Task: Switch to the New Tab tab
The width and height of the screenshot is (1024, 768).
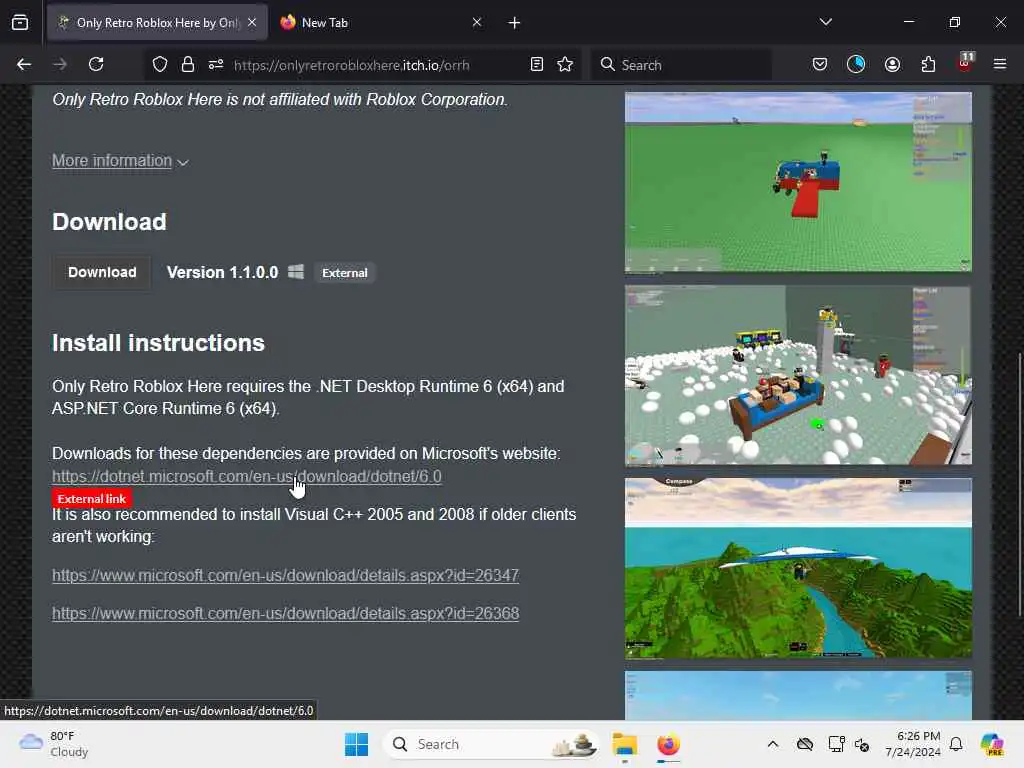Action: pyautogui.click(x=381, y=23)
